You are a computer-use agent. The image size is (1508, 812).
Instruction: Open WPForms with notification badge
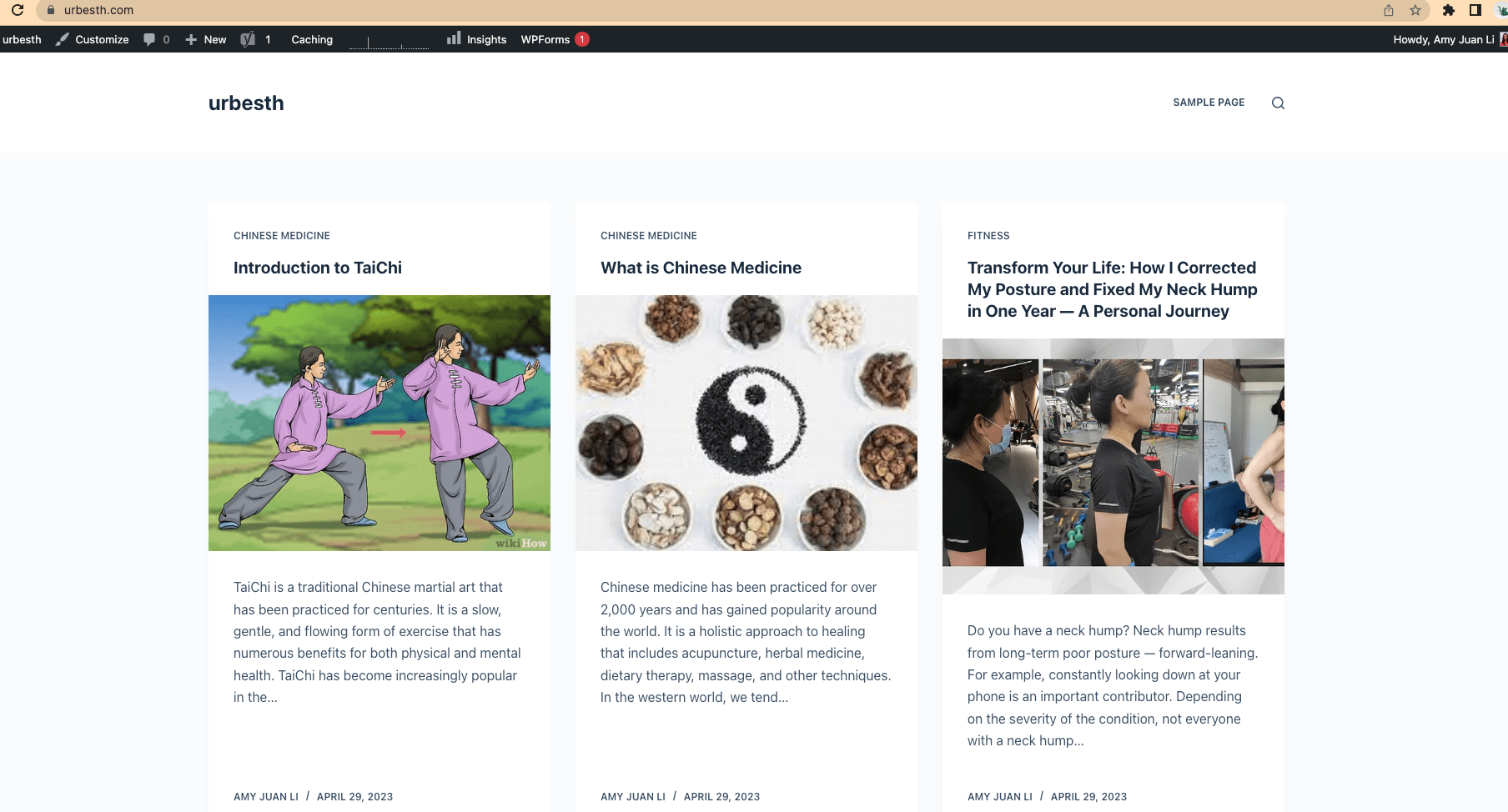pyautogui.click(x=555, y=39)
